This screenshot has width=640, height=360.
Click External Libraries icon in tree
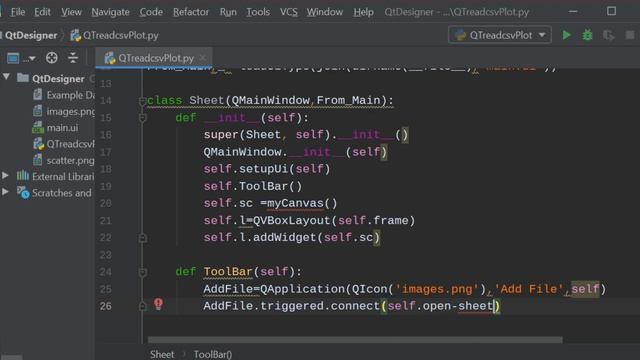pyautogui.click(x=22, y=176)
